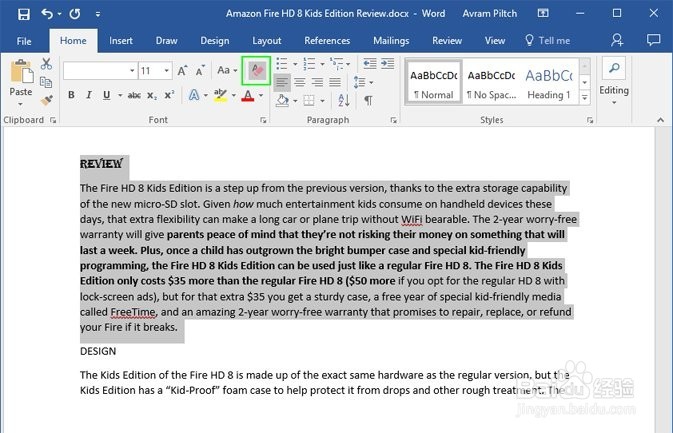Apply multilevel list

[x=336, y=64]
